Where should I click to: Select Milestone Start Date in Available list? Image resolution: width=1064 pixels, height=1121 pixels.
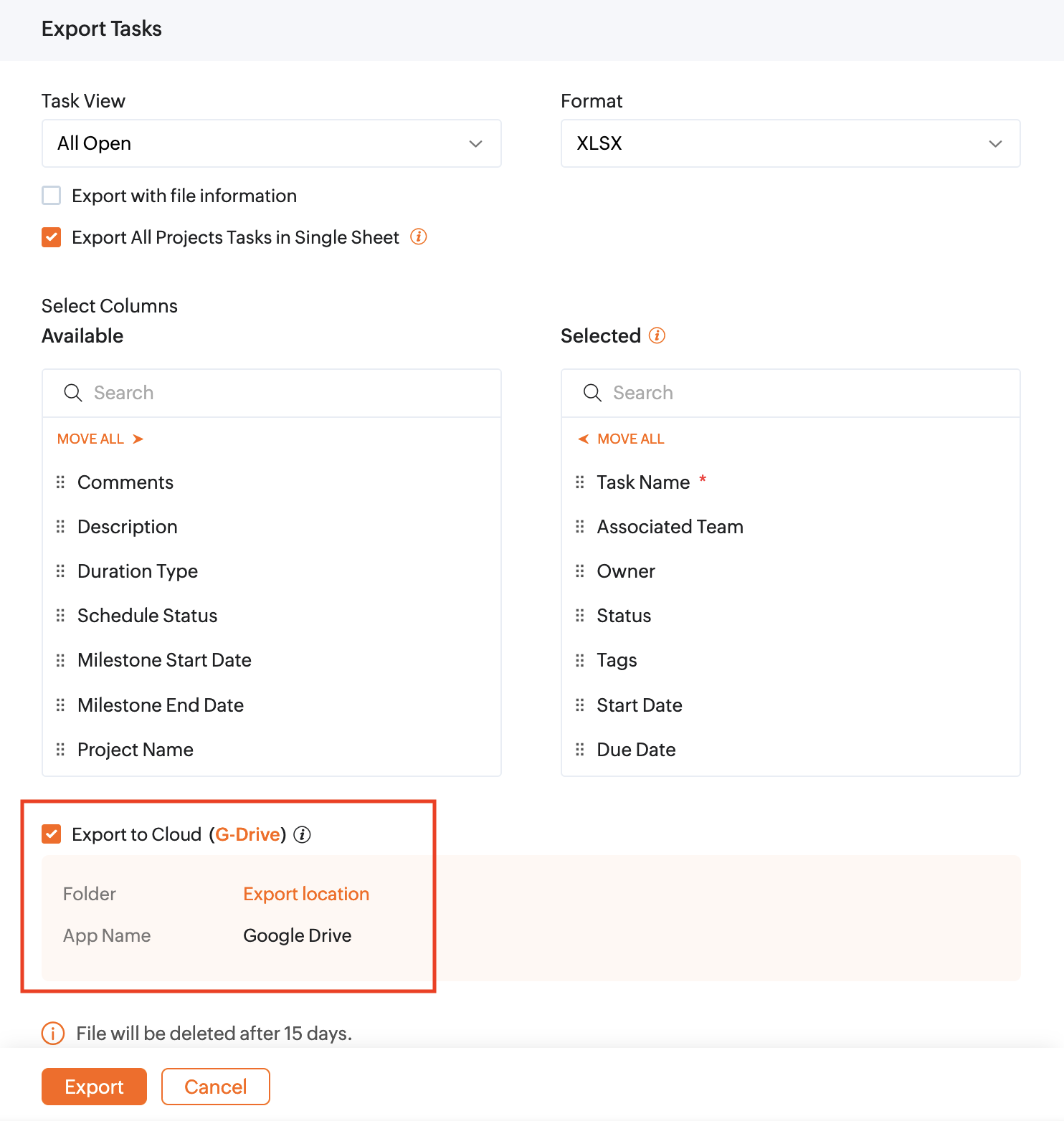164,660
